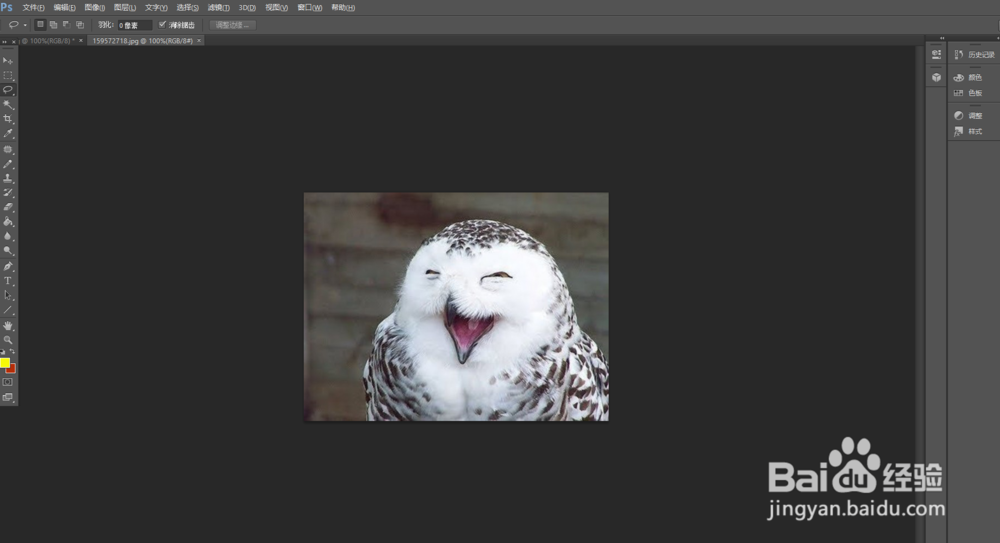Open the 选择 Select menu

tap(188, 8)
